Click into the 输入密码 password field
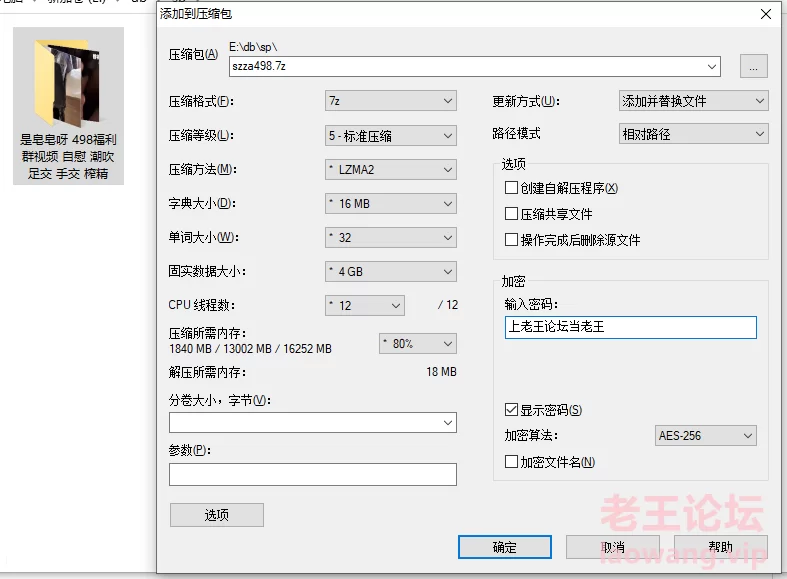The width and height of the screenshot is (787, 579). [630, 327]
